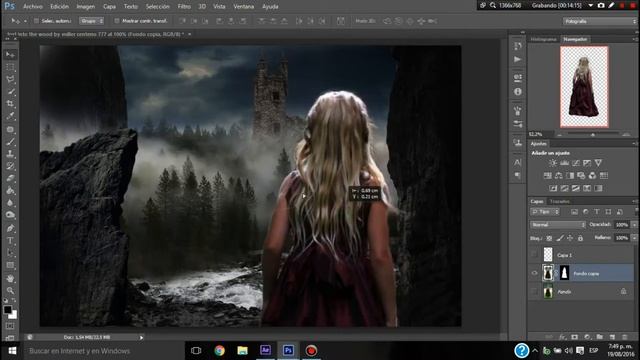This screenshot has height=360, width=640.
Task: Open the Edición menu
Action: [60, 7]
